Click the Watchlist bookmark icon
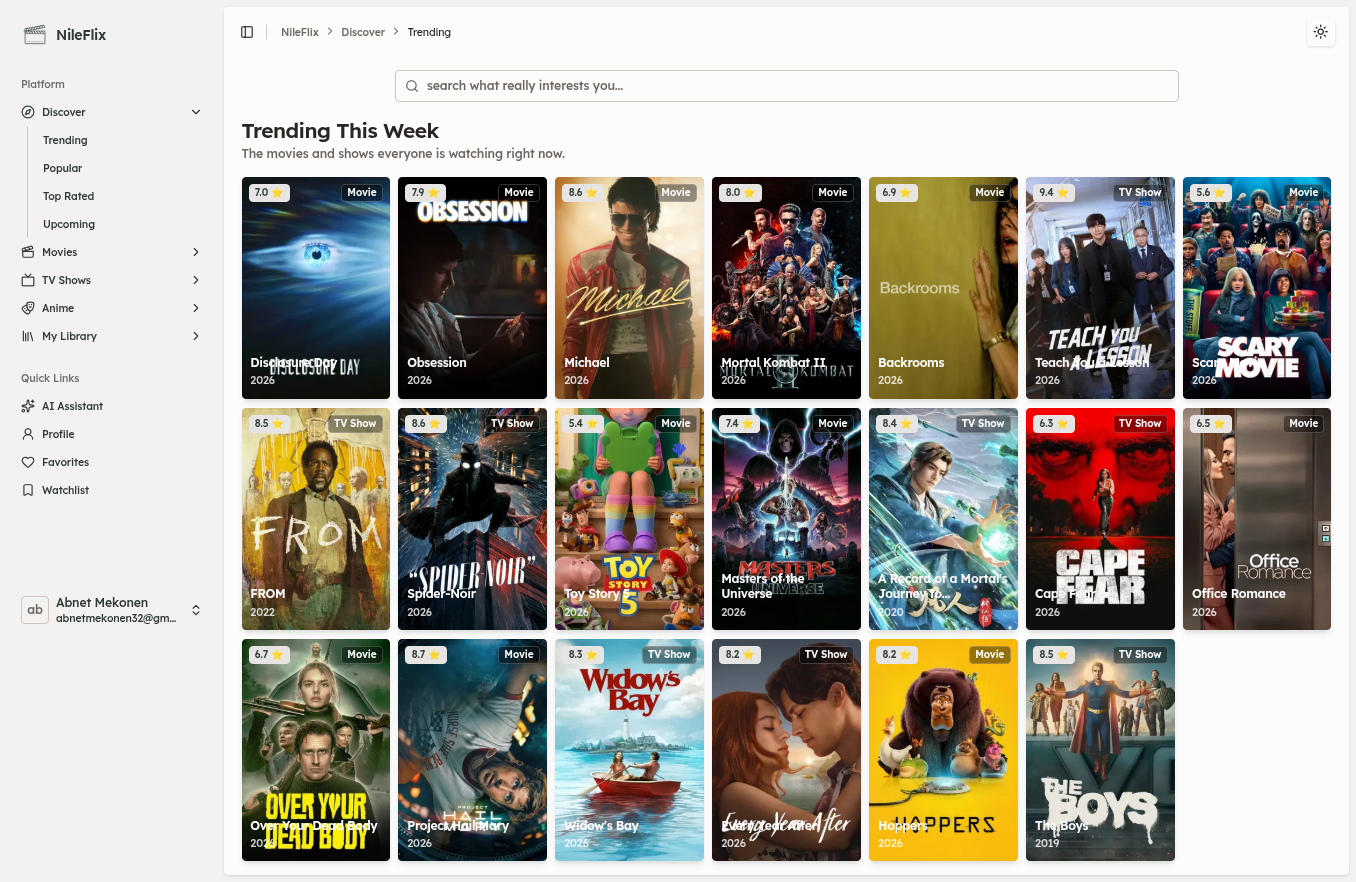Viewport: 1356px width, 882px height. tap(28, 490)
